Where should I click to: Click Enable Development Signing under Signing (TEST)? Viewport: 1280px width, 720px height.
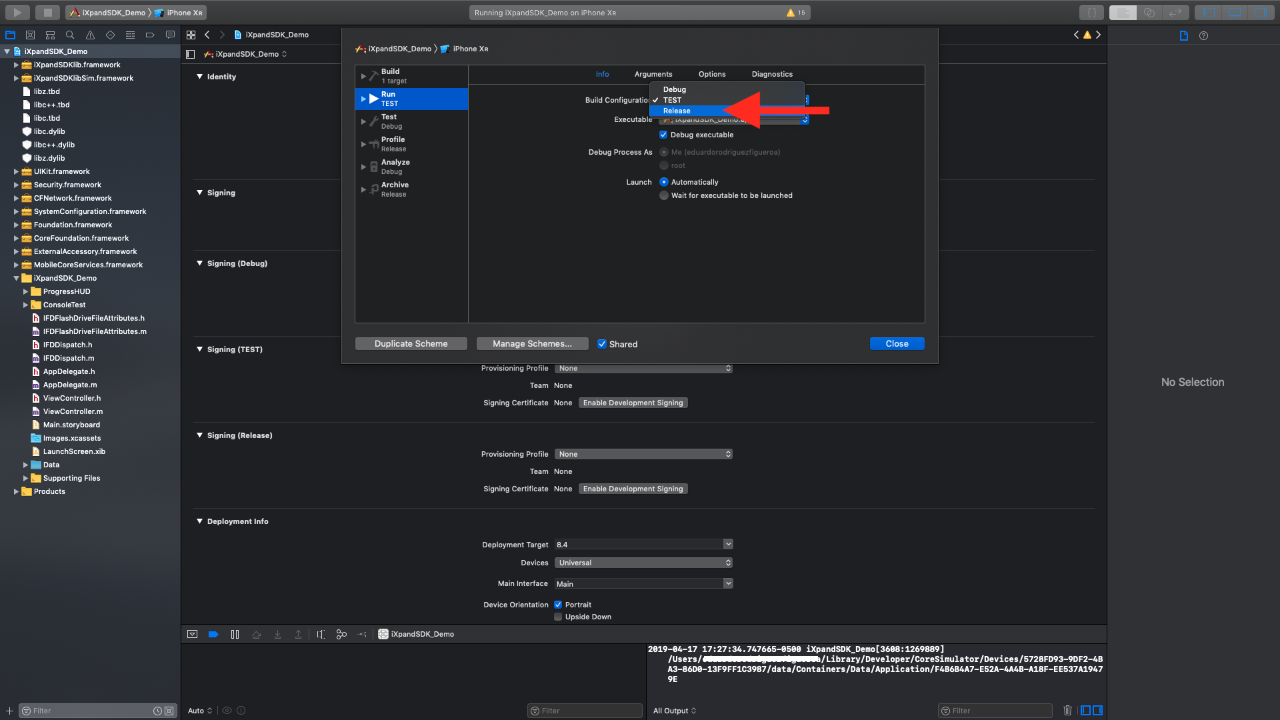633,402
